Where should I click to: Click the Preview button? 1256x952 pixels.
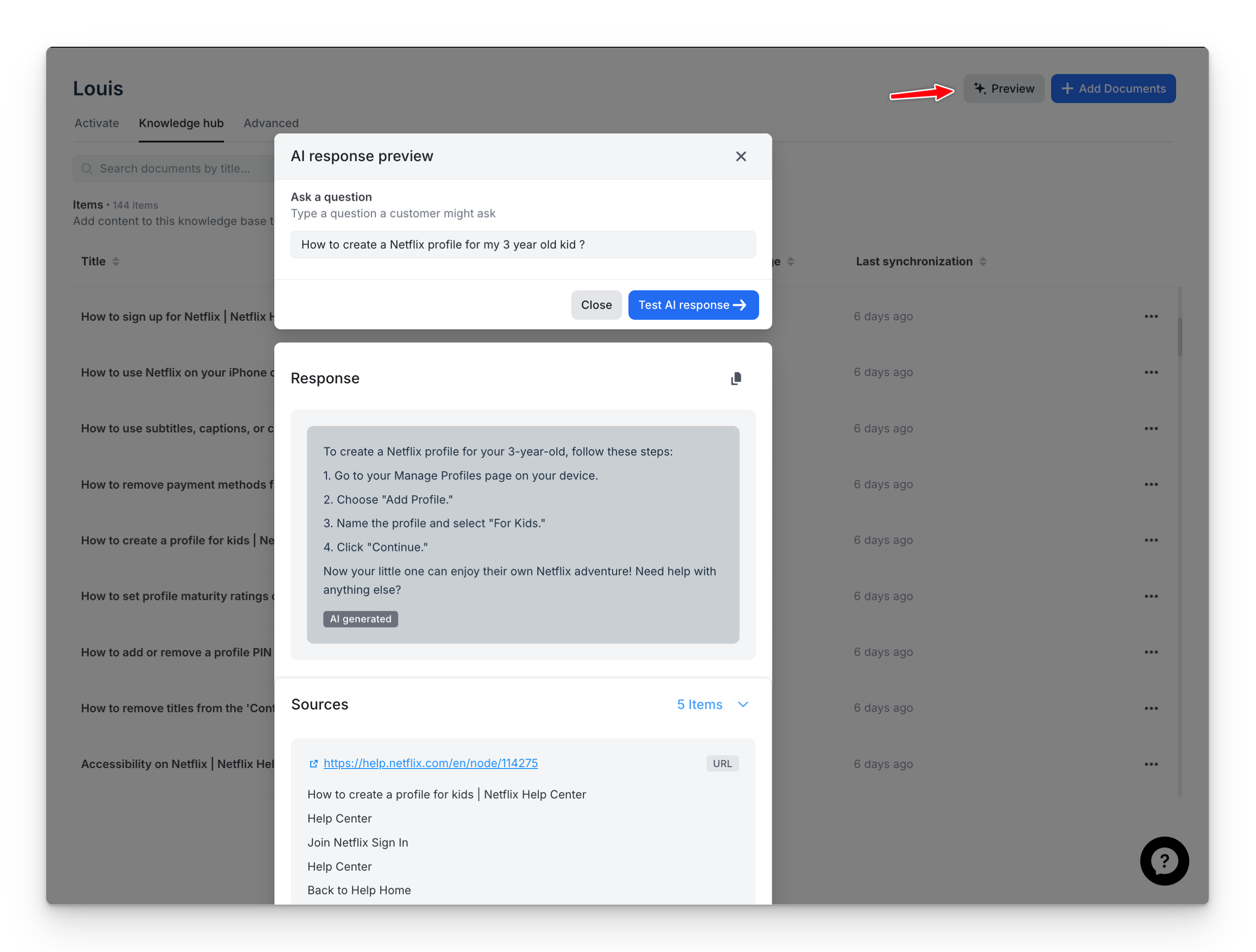(1004, 89)
